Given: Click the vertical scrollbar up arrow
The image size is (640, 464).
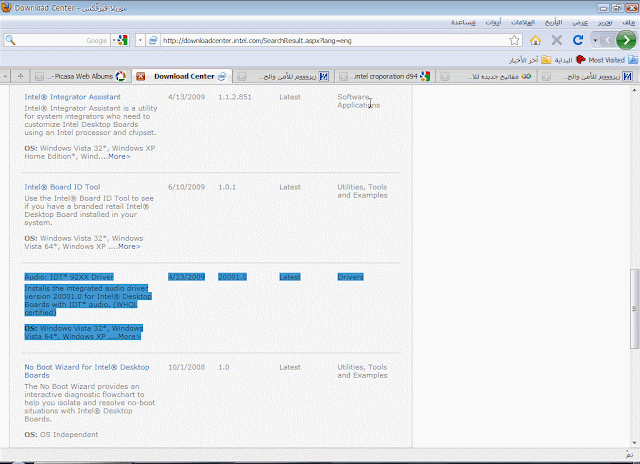Looking at the screenshot, I should coord(634,90).
